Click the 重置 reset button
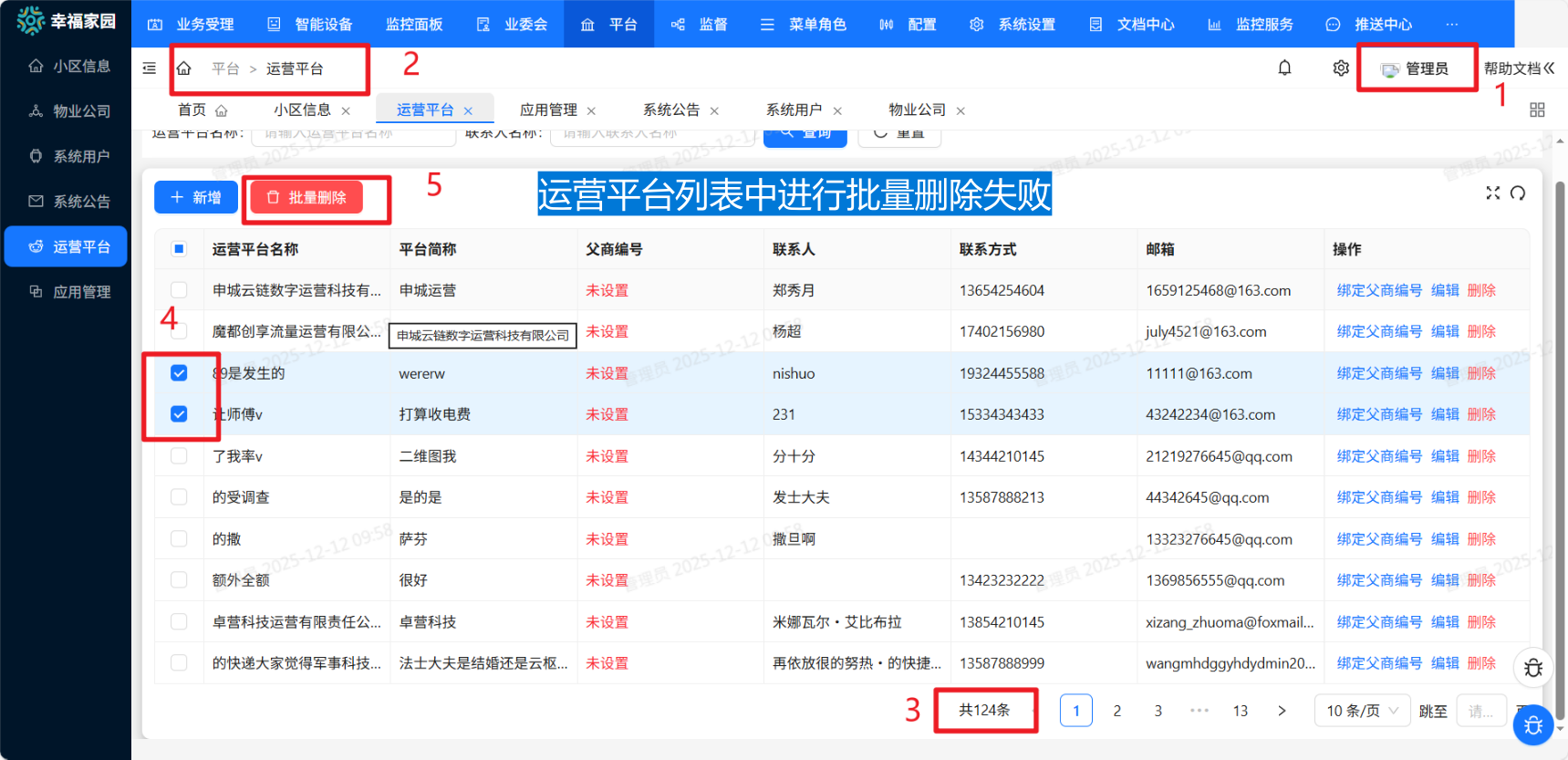The width and height of the screenshot is (1568, 760). [899, 136]
